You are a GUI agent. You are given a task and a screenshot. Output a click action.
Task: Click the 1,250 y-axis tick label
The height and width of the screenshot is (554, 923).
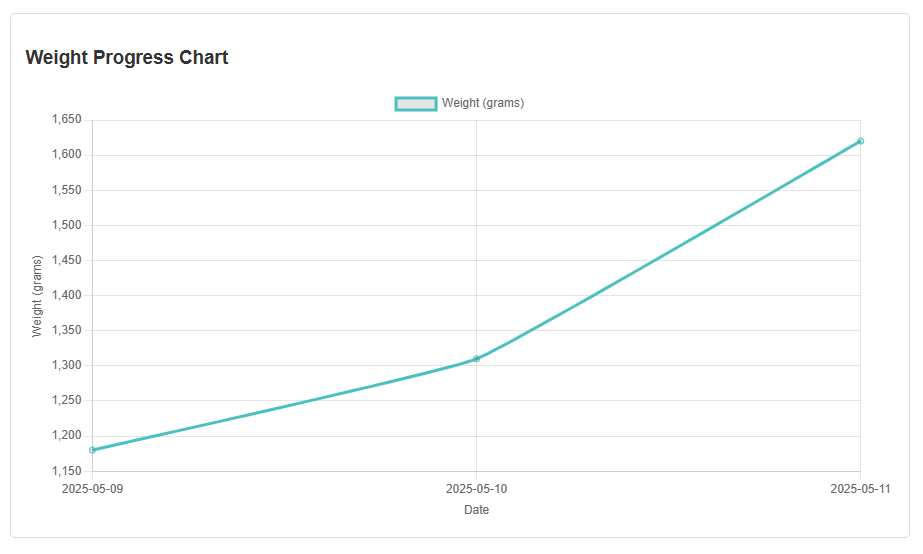pos(67,400)
